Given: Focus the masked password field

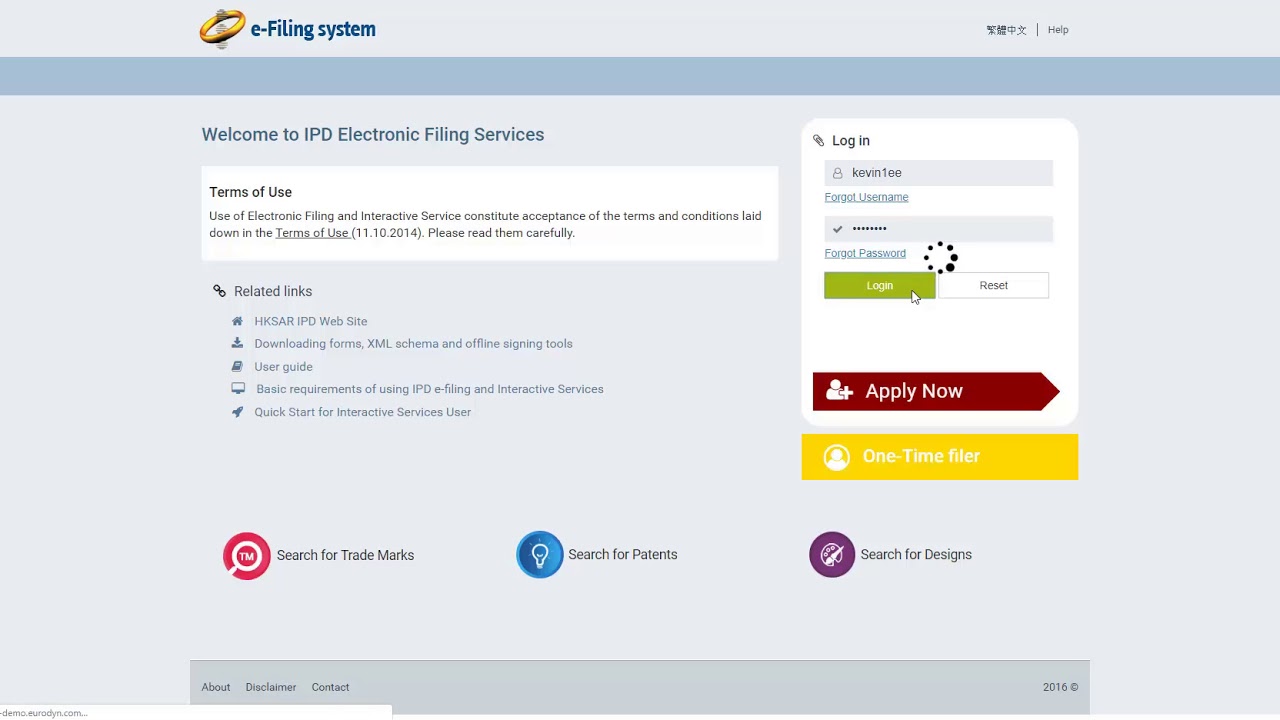Looking at the screenshot, I should point(939,229).
